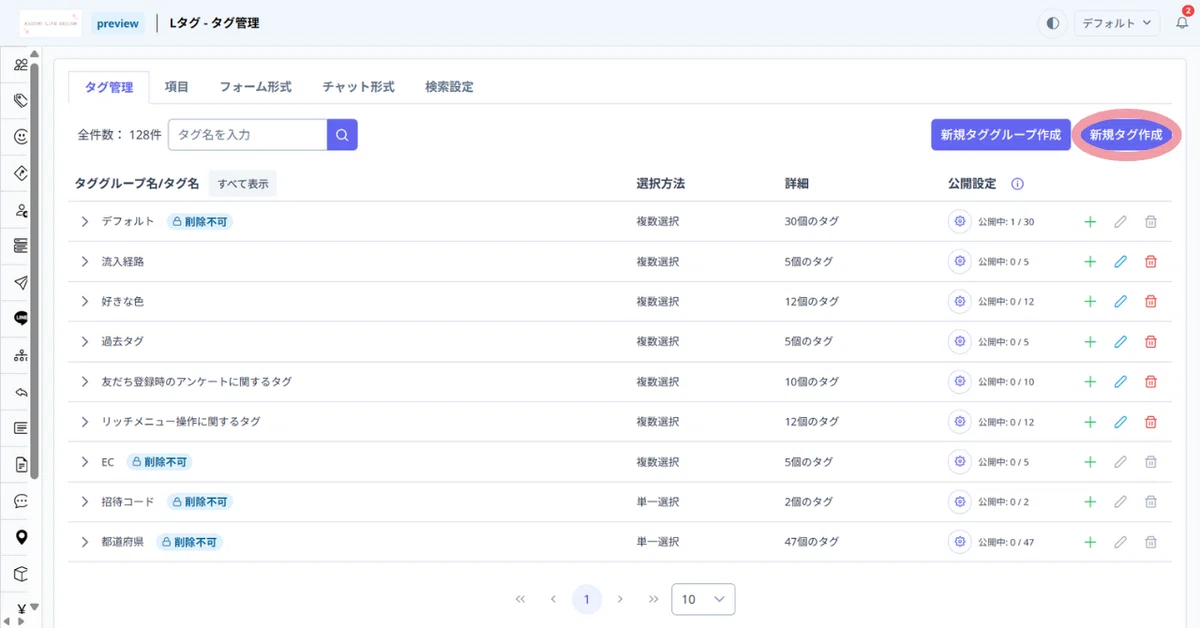Viewport: 1200px width, 628px height.
Task: Go to the next page arrow
Action: pyautogui.click(x=620, y=599)
